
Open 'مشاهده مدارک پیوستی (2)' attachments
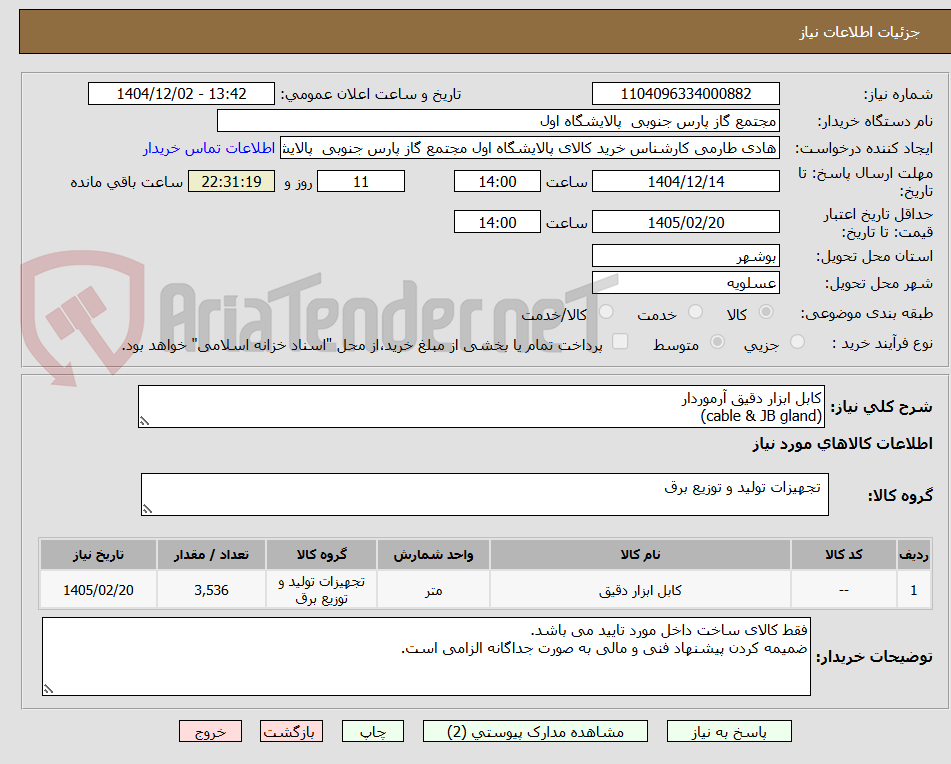[535, 731]
